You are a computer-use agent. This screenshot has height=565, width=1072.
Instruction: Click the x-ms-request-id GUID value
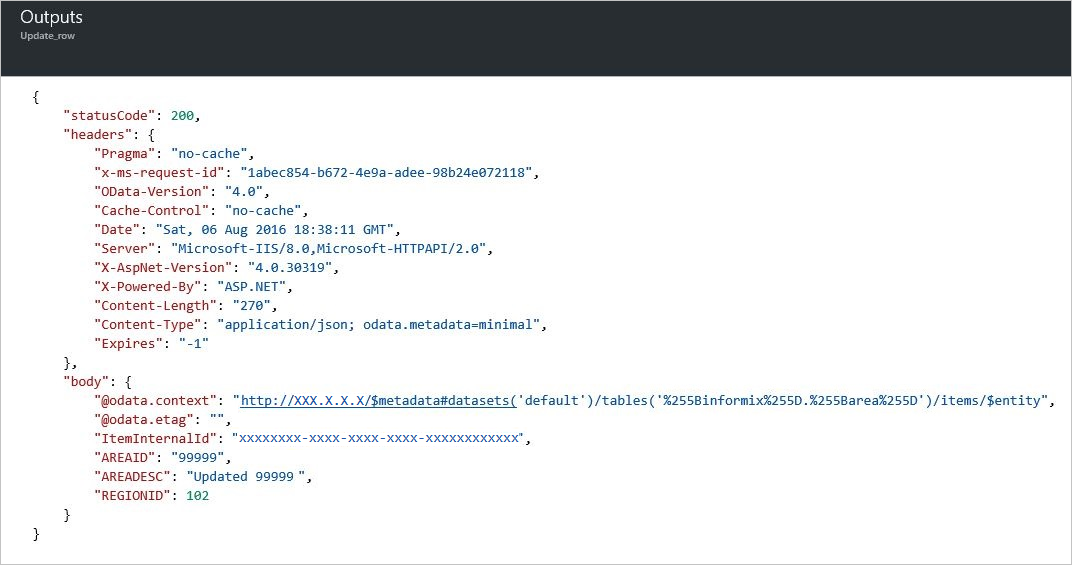pyautogui.click(x=386, y=172)
